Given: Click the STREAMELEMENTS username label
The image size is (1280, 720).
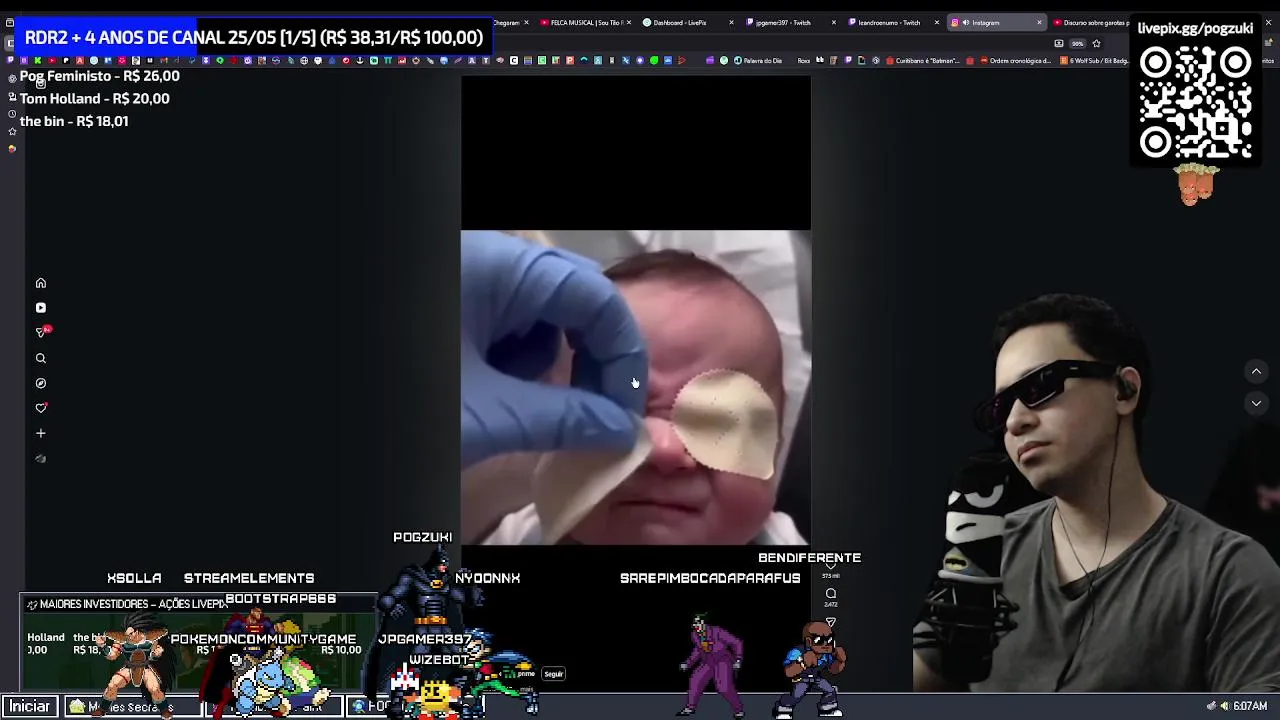Looking at the screenshot, I should (249, 578).
